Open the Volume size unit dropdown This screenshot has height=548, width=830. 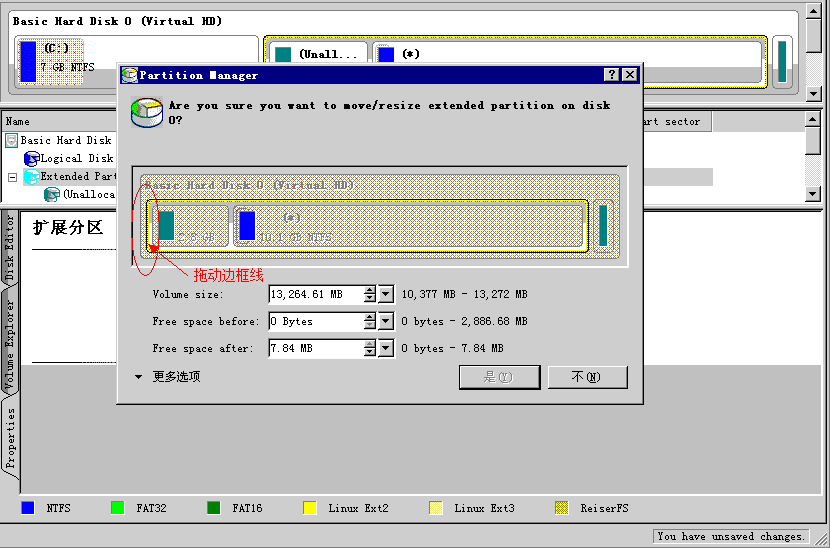click(x=386, y=295)
